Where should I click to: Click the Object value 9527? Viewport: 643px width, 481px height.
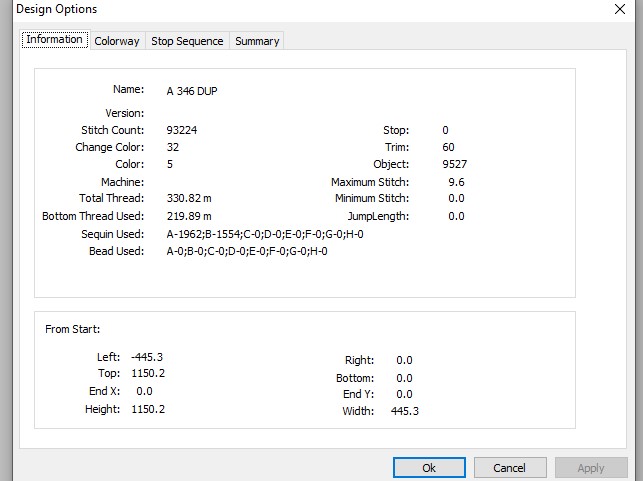point(454,164)
